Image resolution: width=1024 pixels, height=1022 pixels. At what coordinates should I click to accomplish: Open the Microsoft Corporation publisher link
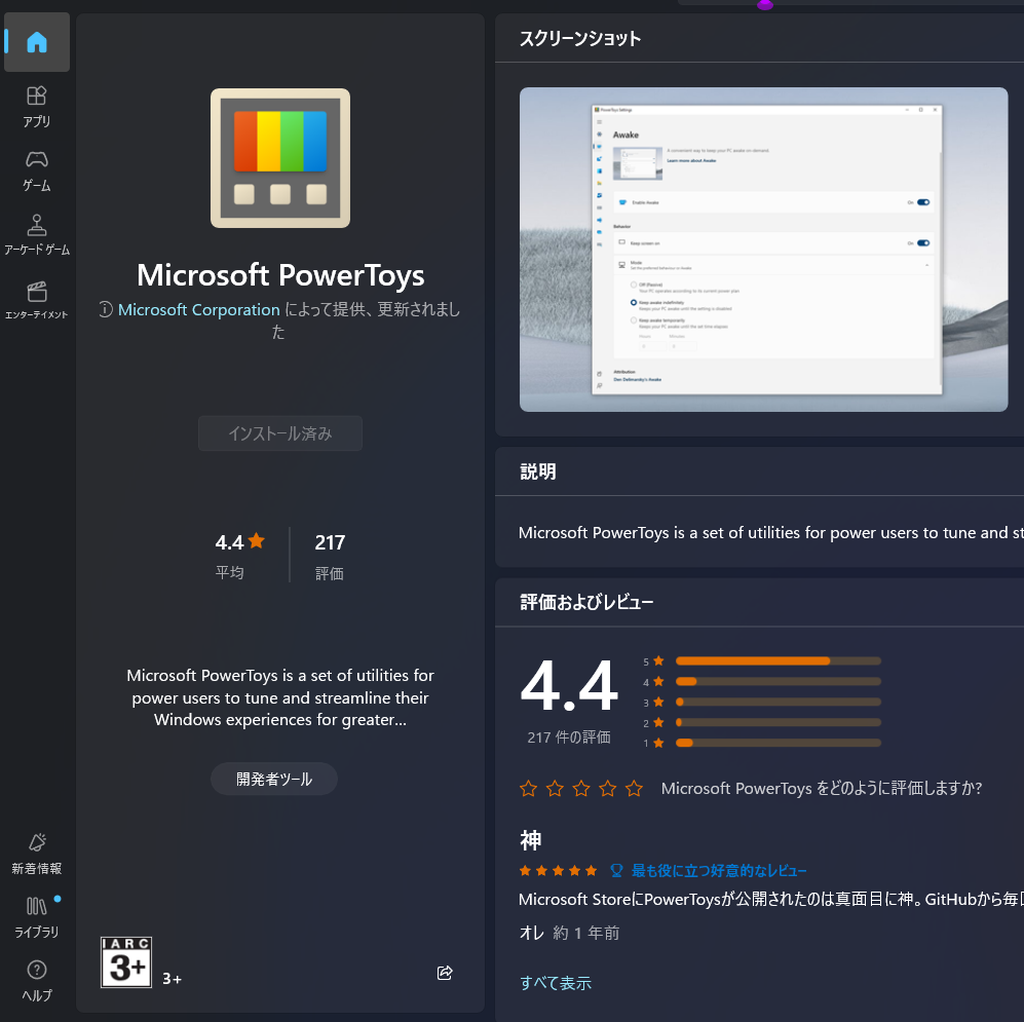[199, 310]
